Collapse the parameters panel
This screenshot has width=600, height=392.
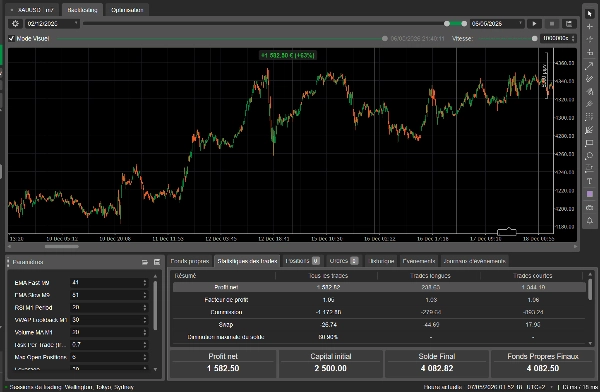[x=145, y=262]
